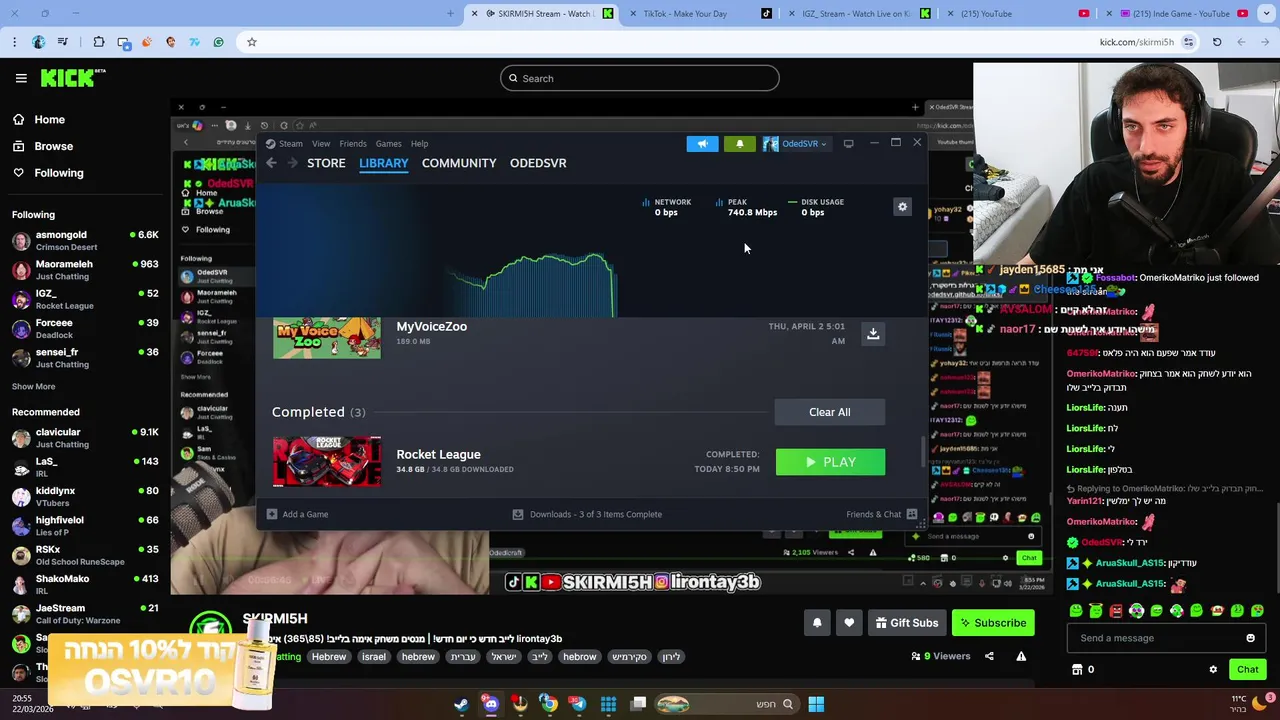This screenshot has width=1280, height=720.
Task: Open Games menu in Steam
Action: tap(388, 144)
